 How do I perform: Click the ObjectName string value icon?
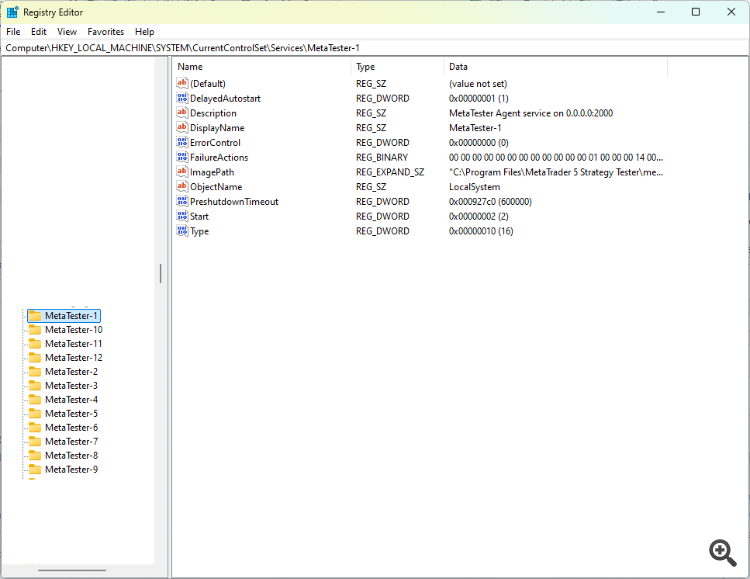click(182, 187)
